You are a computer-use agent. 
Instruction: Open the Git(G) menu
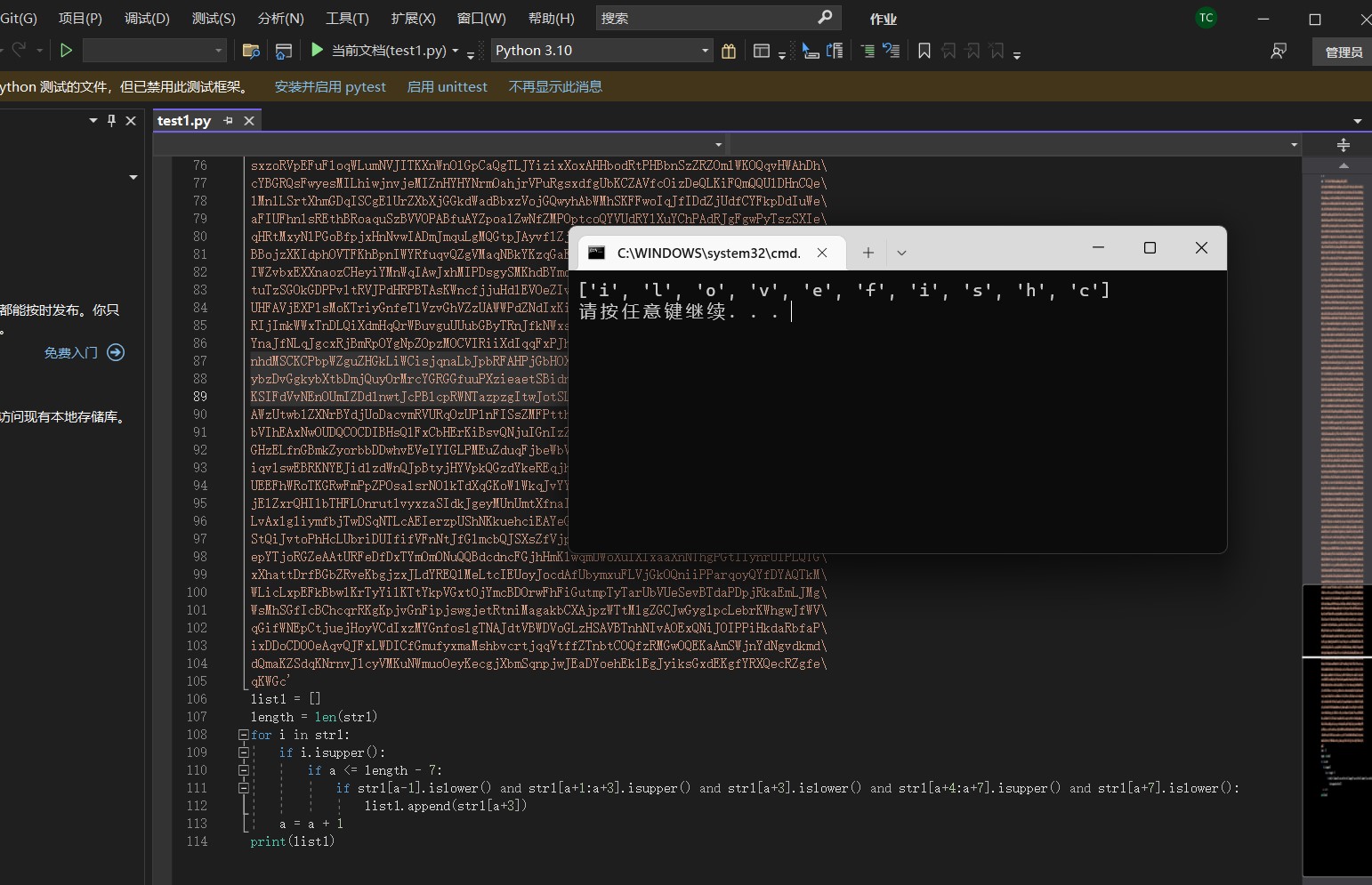coord(19,18)
